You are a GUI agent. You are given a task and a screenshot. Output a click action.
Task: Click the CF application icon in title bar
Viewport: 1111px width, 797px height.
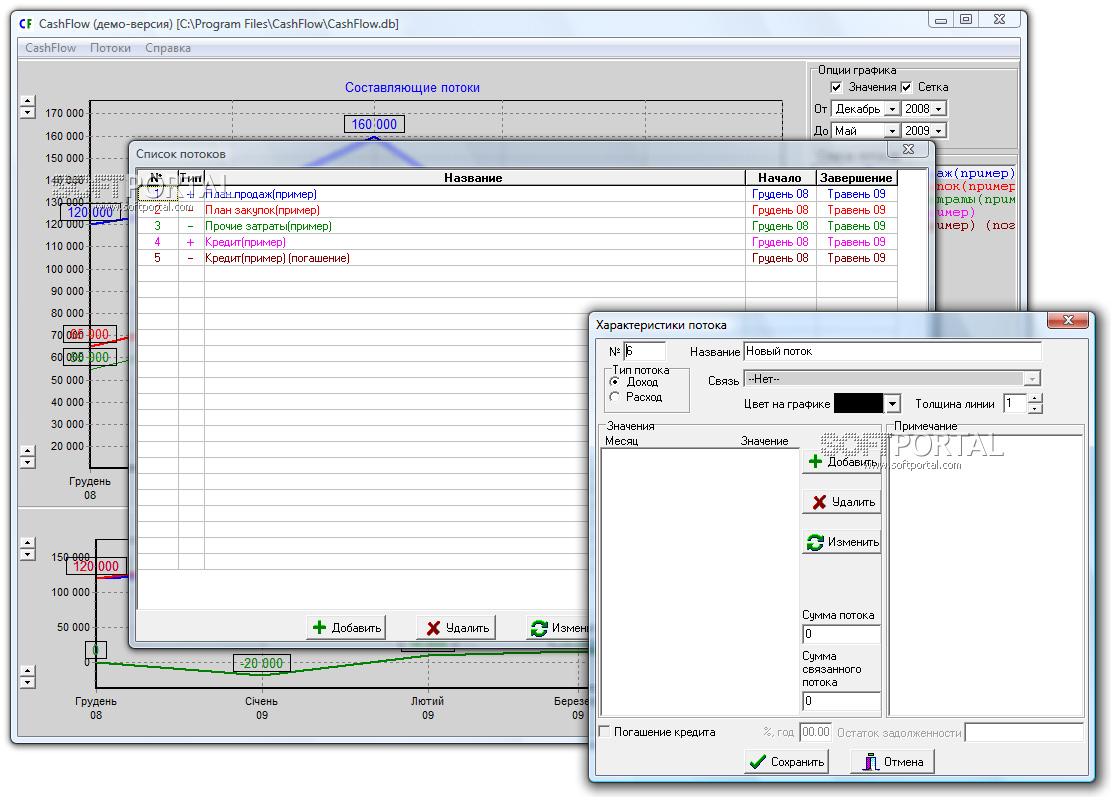(26, 23)
